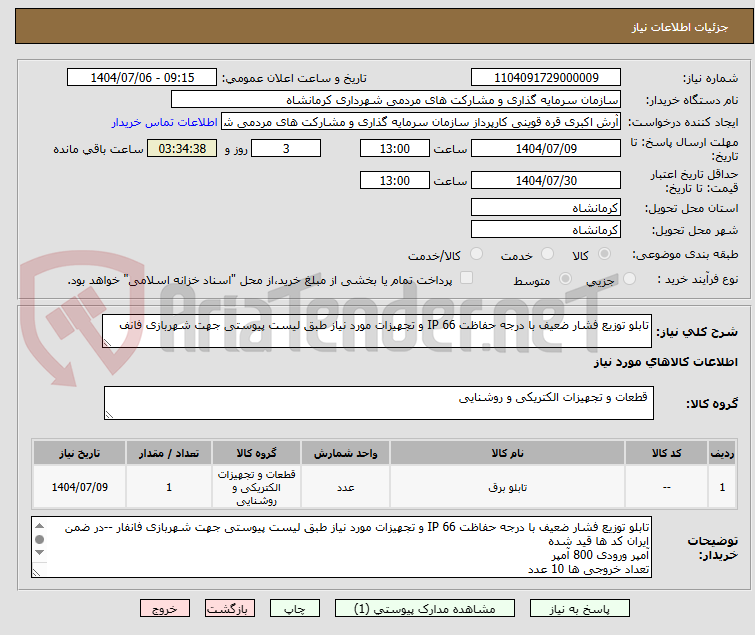Click the استان محل تحویل field
Image resolution: width=755 pixels, height=635 pixels.
[x=546, y=207]
